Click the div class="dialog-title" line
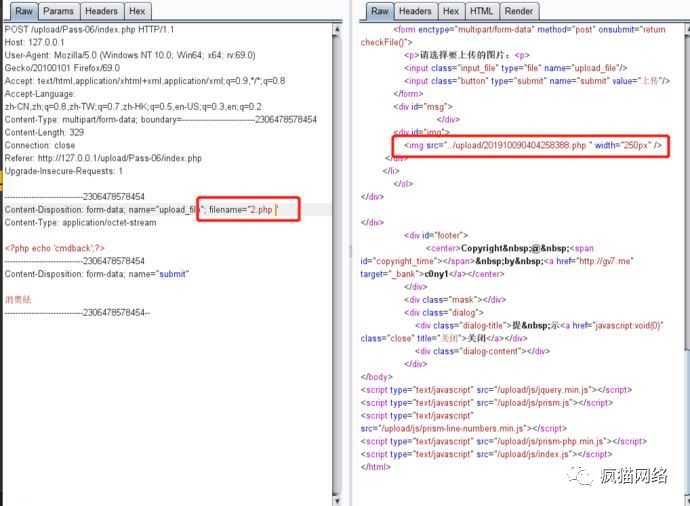Image resolution: width=690 pixels, height=506 pixels. point(539,326)
